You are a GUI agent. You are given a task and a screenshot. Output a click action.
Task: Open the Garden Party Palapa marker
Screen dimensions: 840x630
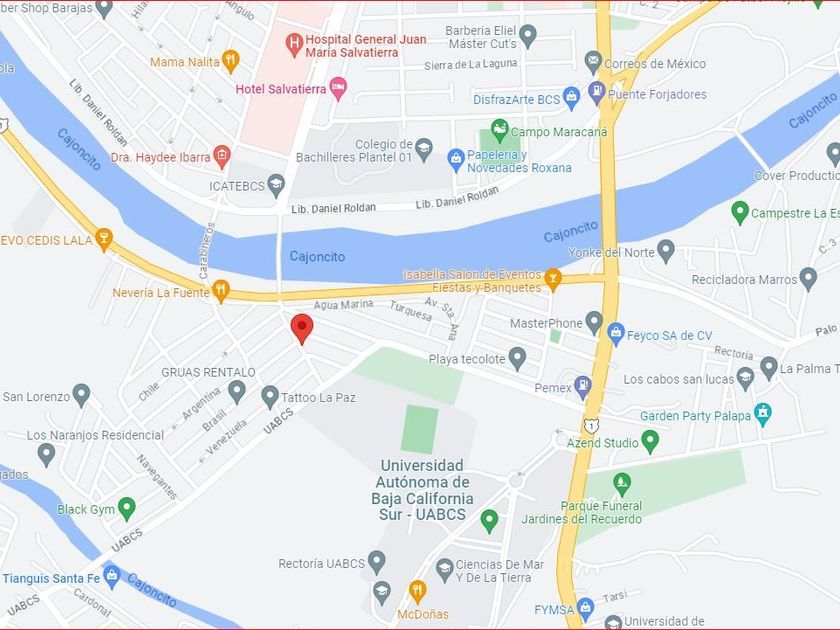762,414
